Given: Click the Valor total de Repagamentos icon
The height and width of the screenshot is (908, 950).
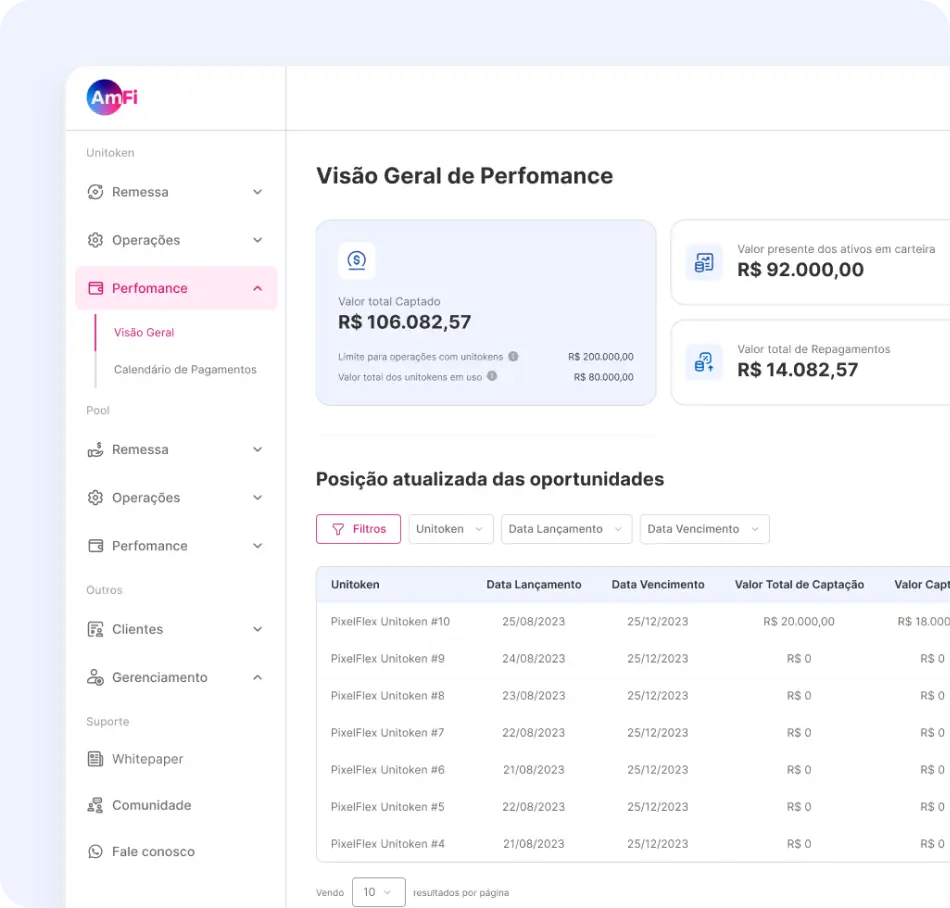Looking at the screenshot, I should pos(704,362).
